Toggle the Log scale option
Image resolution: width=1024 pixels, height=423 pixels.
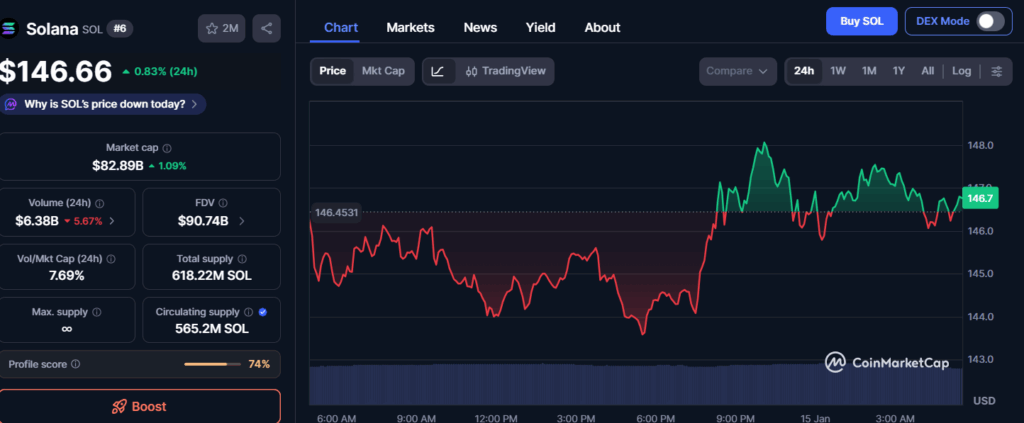[x=961, y=71]
